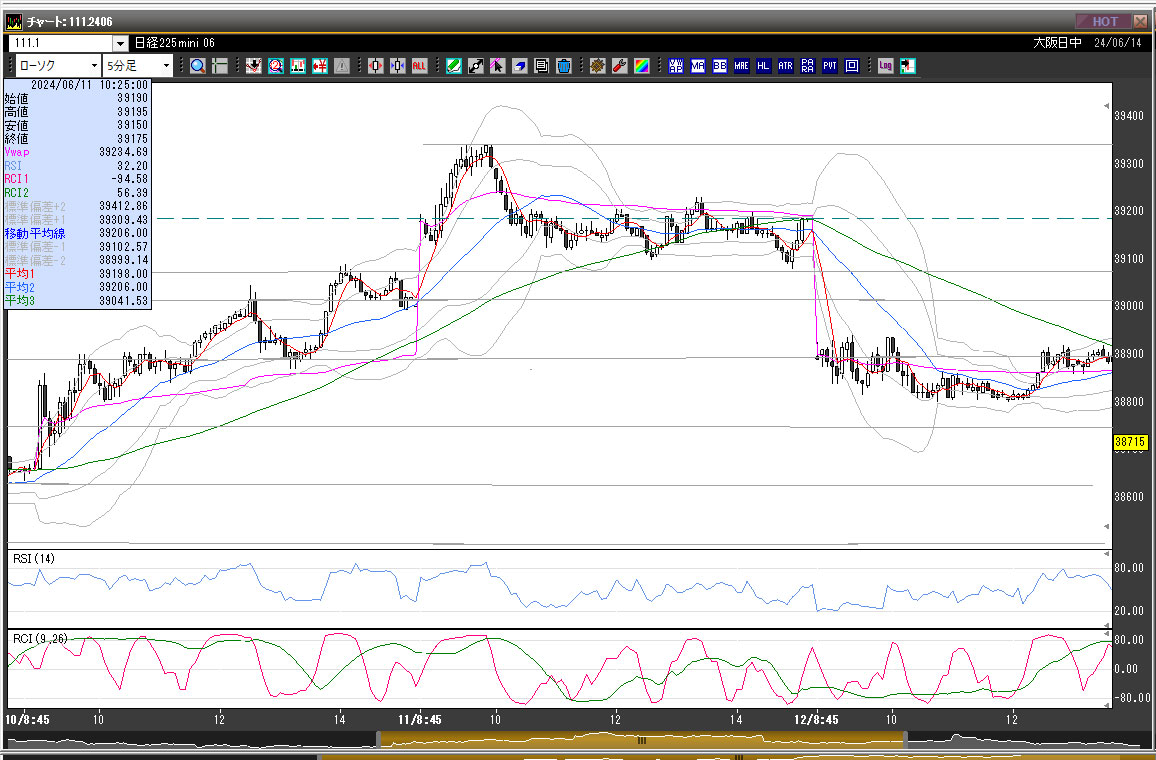Toggle the MAE envelope indicator
Screen dimensions: 1156x760
point(742,66)
